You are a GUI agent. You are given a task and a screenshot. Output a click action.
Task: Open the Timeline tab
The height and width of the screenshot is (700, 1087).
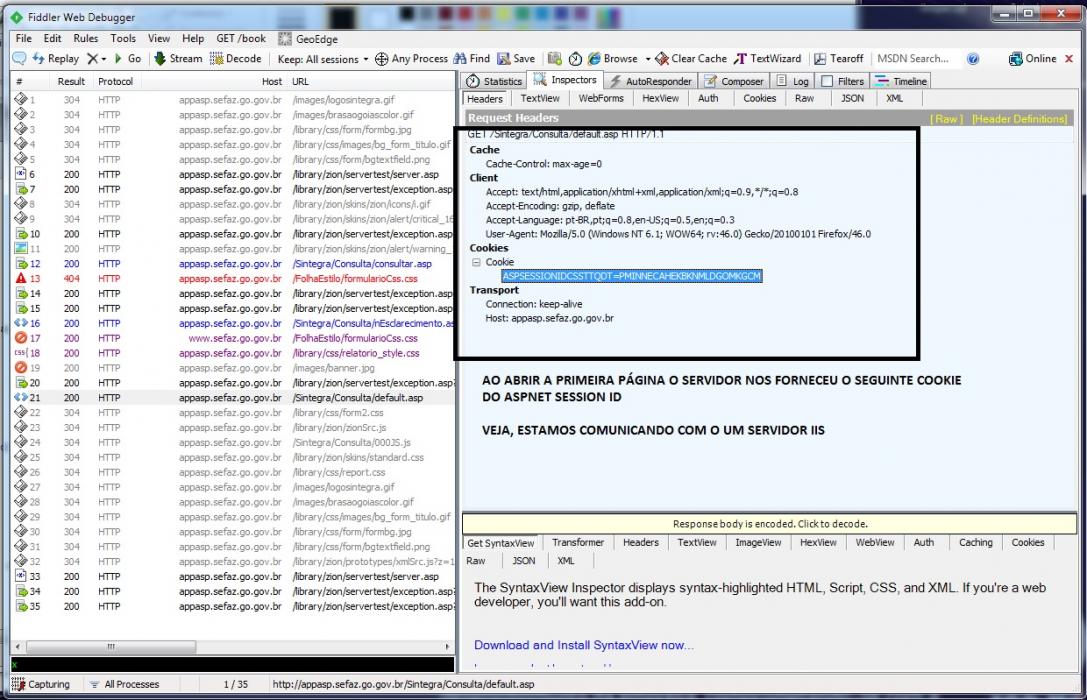pyautogui.click(x=901, y=81)
